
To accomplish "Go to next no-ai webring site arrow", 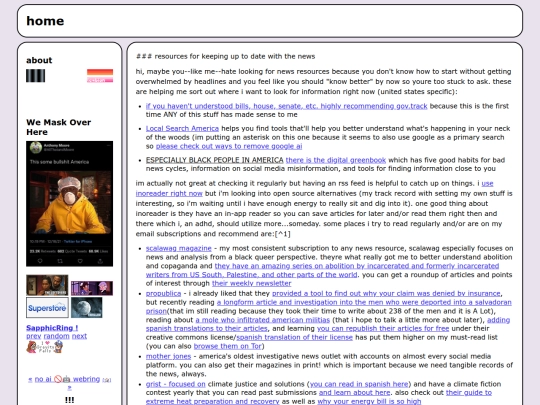I will (70, 387).
